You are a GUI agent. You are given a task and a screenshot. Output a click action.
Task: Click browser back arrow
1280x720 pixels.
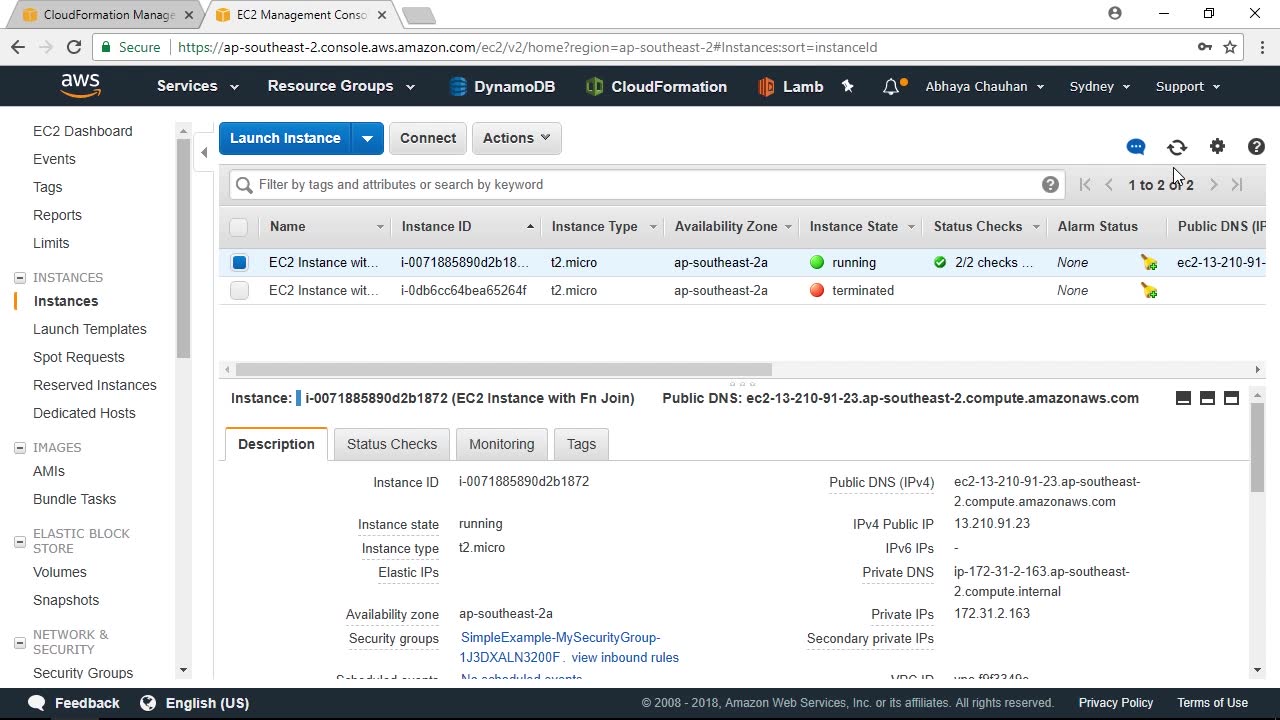(17, 47)
